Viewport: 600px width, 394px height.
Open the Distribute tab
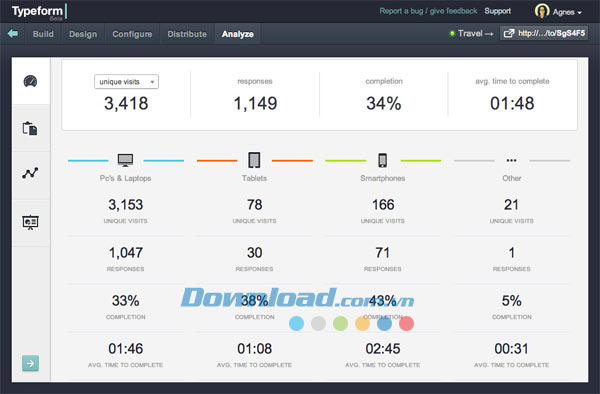click(187, 34)
